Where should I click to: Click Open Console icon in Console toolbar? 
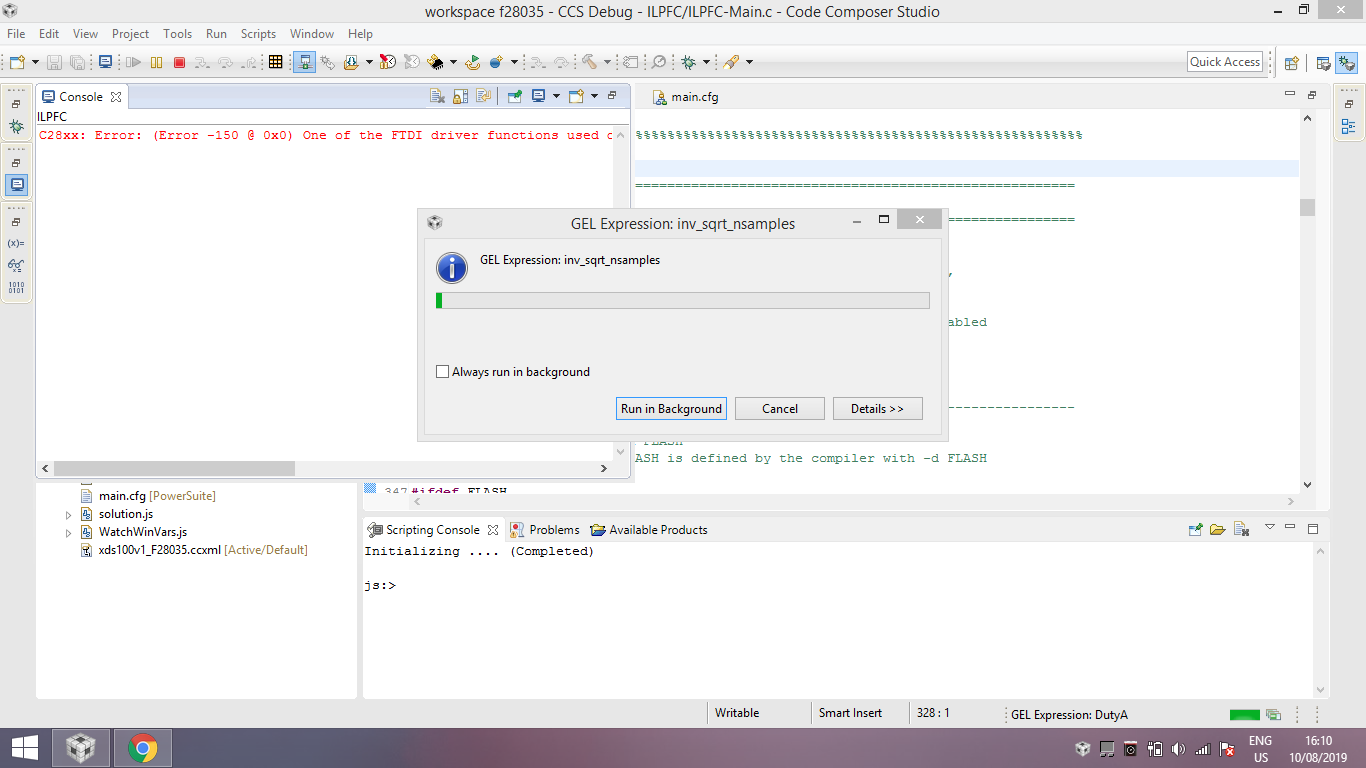tap(575, 97)
